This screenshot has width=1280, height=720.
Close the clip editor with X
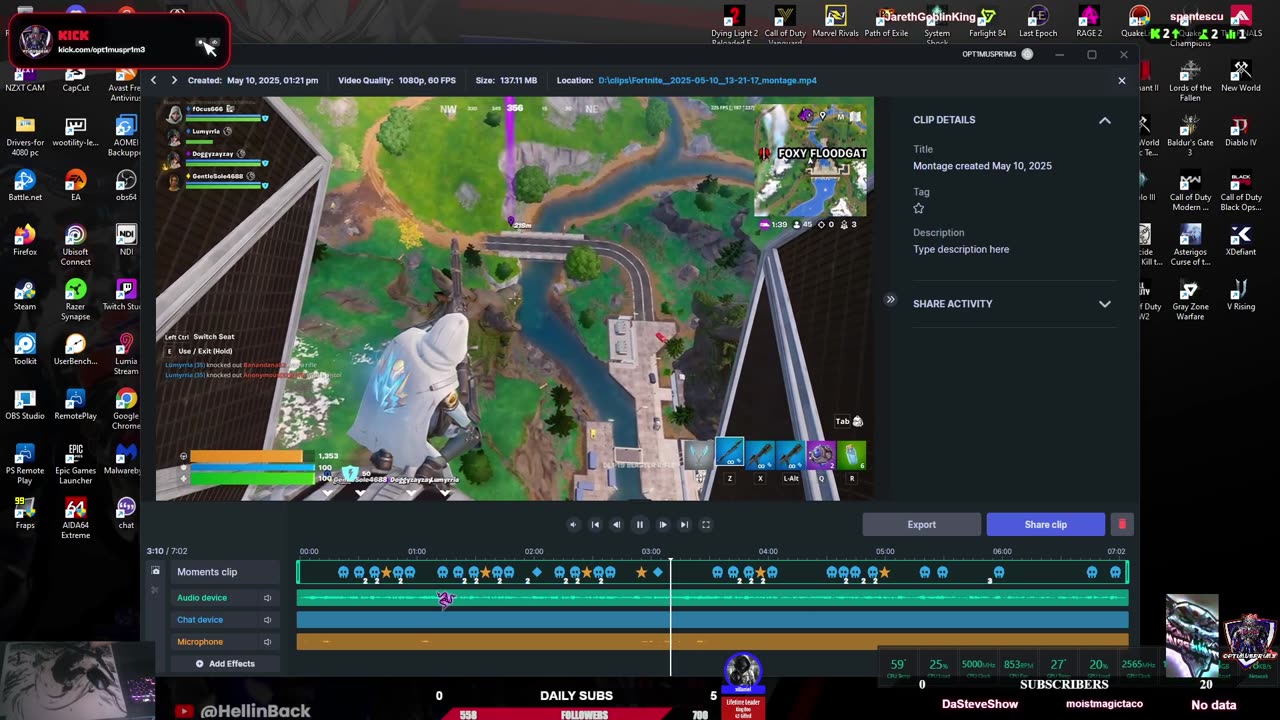[x=1122, y=81]
